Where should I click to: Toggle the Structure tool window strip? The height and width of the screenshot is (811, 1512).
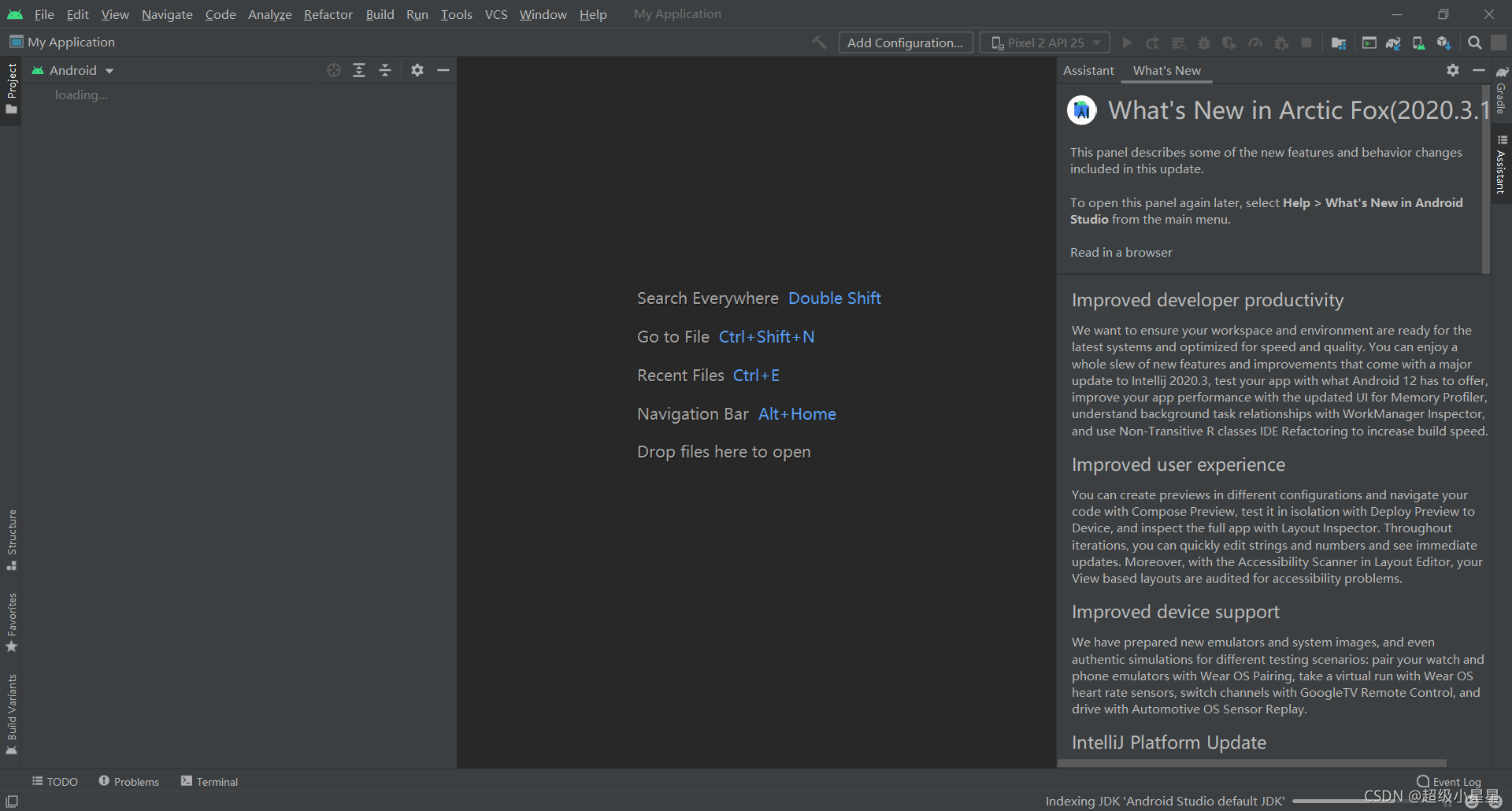(11, 540)
